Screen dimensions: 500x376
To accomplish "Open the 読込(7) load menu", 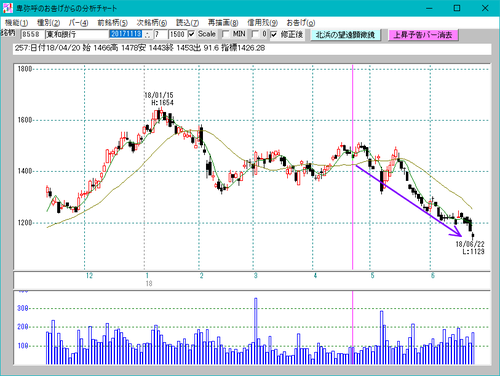I will coord(187,23).
